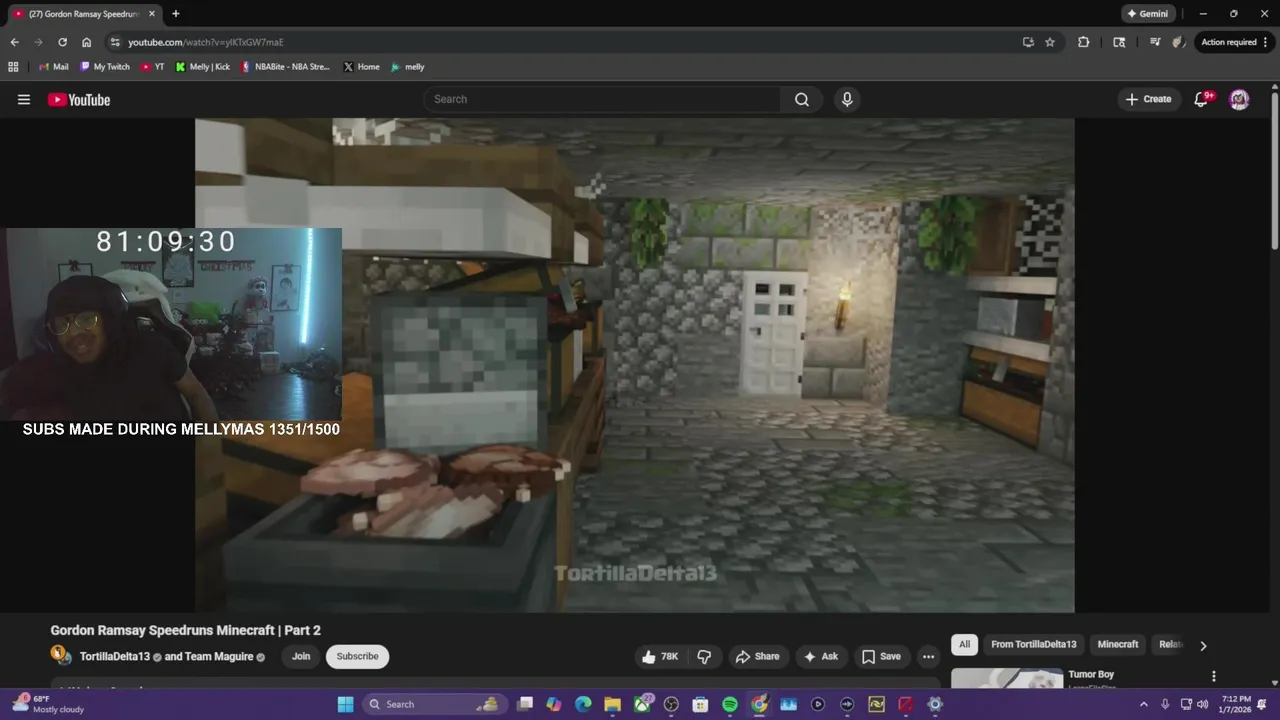Click the Join channel button
This screenshot has height=720, width=1280.
pyautogui.click(x=301, y=656)
